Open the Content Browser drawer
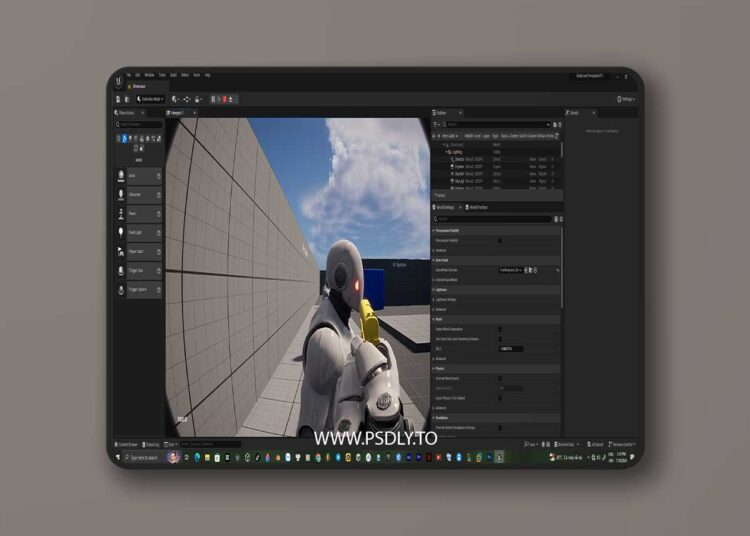Image resolution: width=750 pixels, height=536 pixels. click(x=126, y=444)
